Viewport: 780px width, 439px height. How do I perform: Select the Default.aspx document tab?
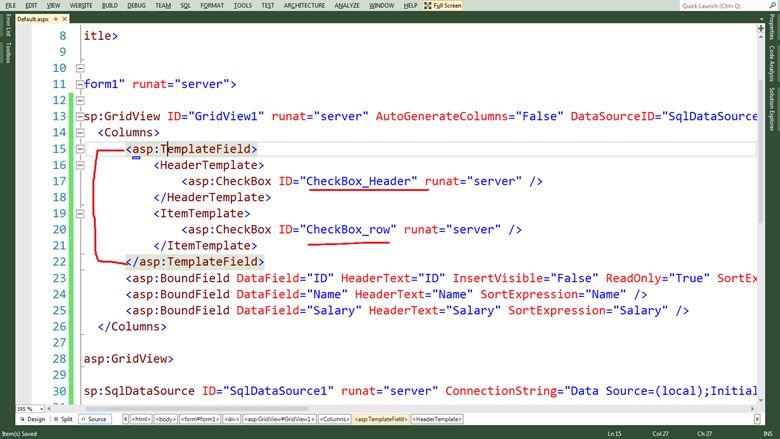[x=33, y=19]
